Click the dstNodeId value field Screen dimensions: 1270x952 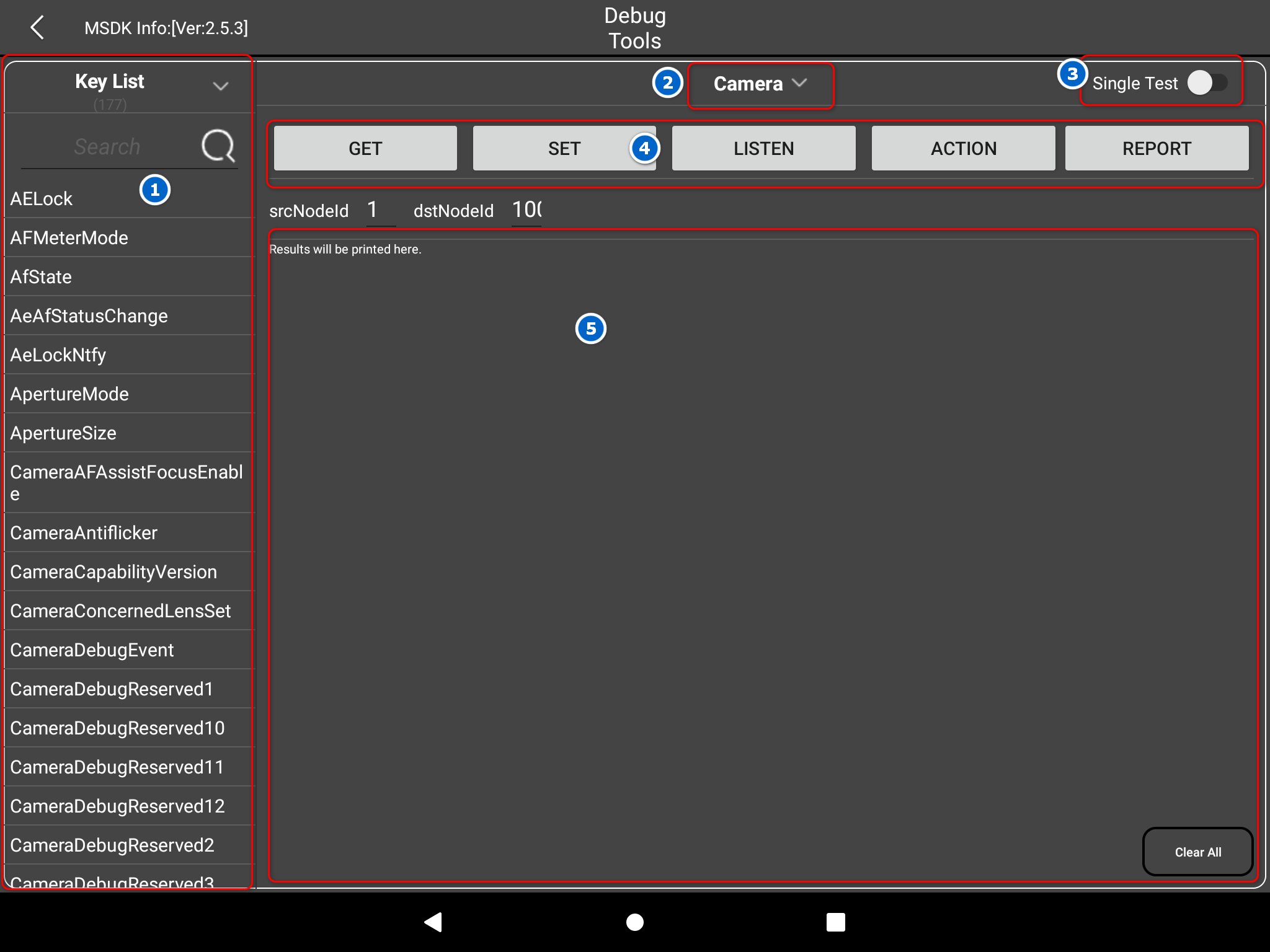tap(526, 210)
